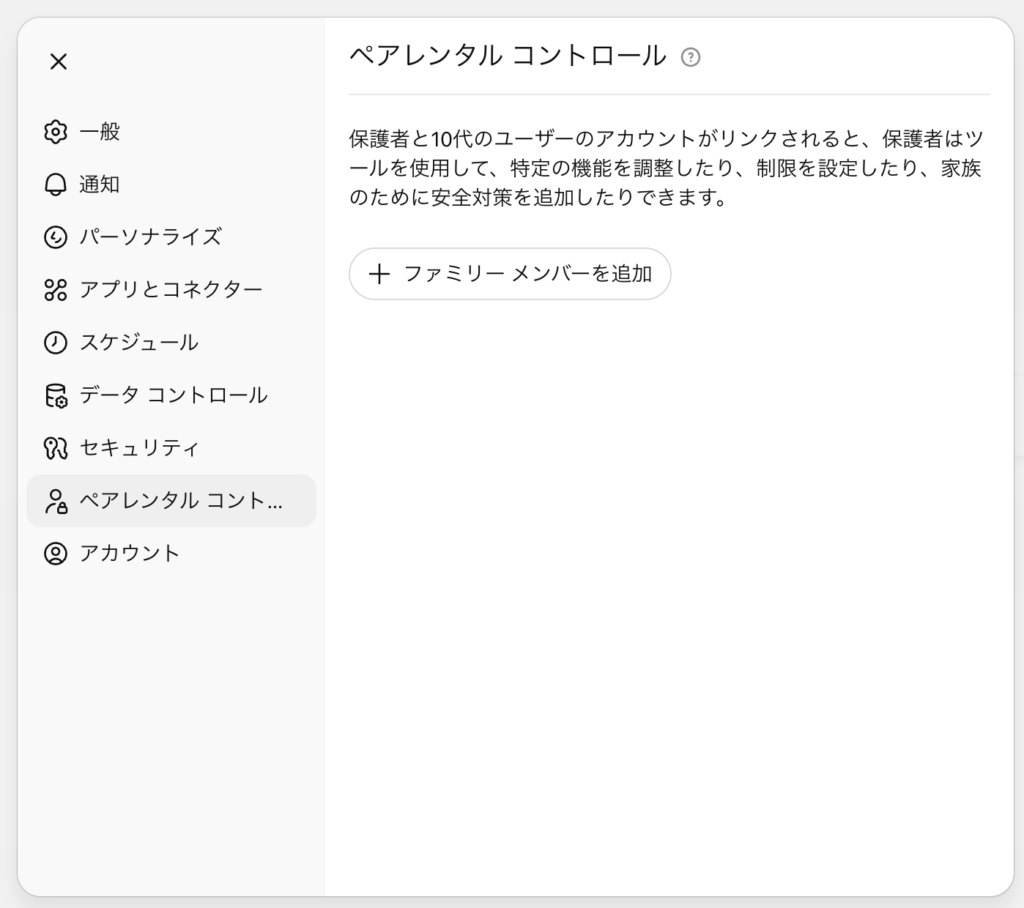Image resolution: width=1024 pixels, height=908 pixels.
Task: Click the clock icon for スケジュール
Action: [x=55, y=343]
